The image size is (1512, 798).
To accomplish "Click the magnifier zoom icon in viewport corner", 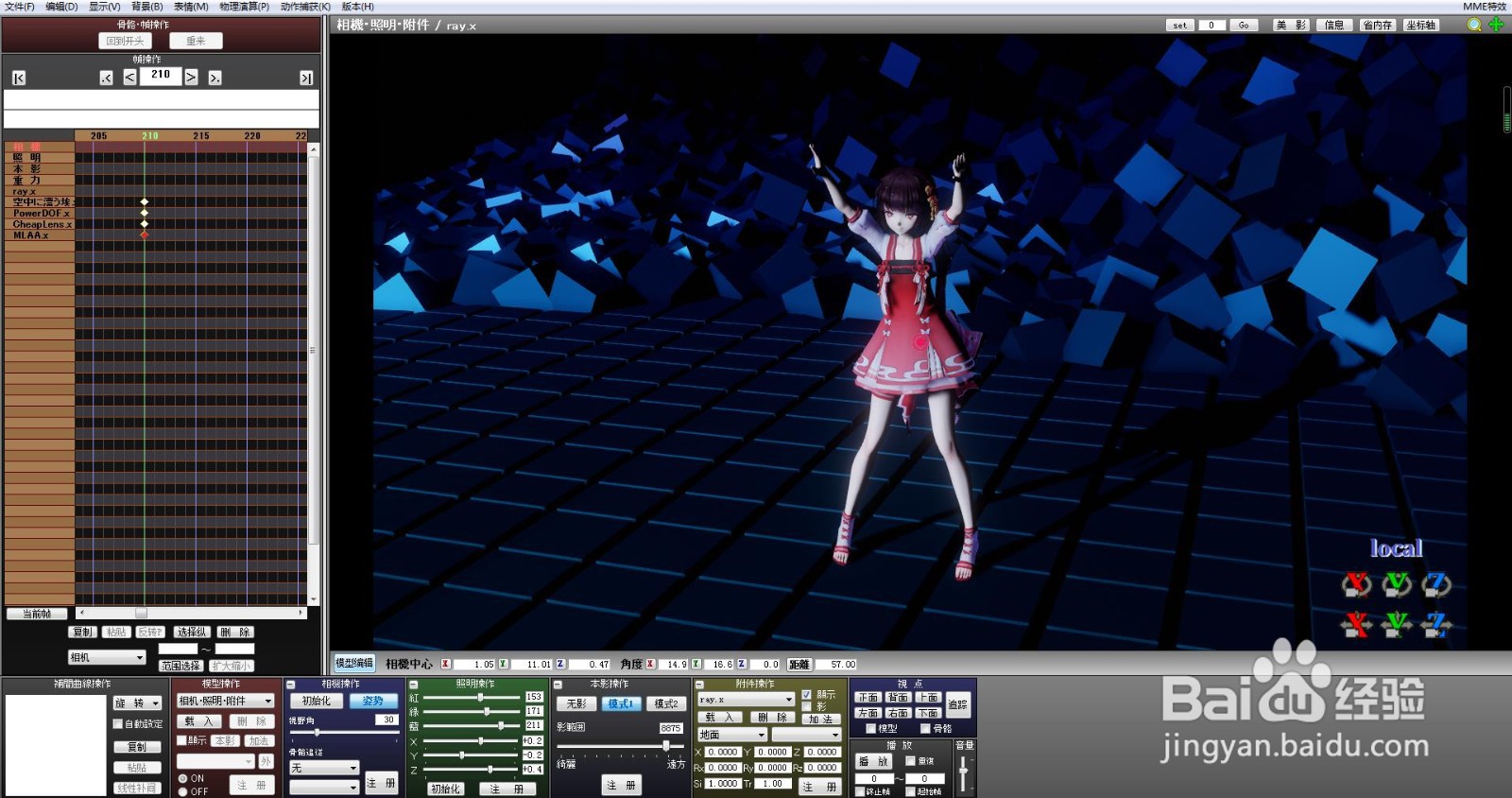I will (1474, 25).
